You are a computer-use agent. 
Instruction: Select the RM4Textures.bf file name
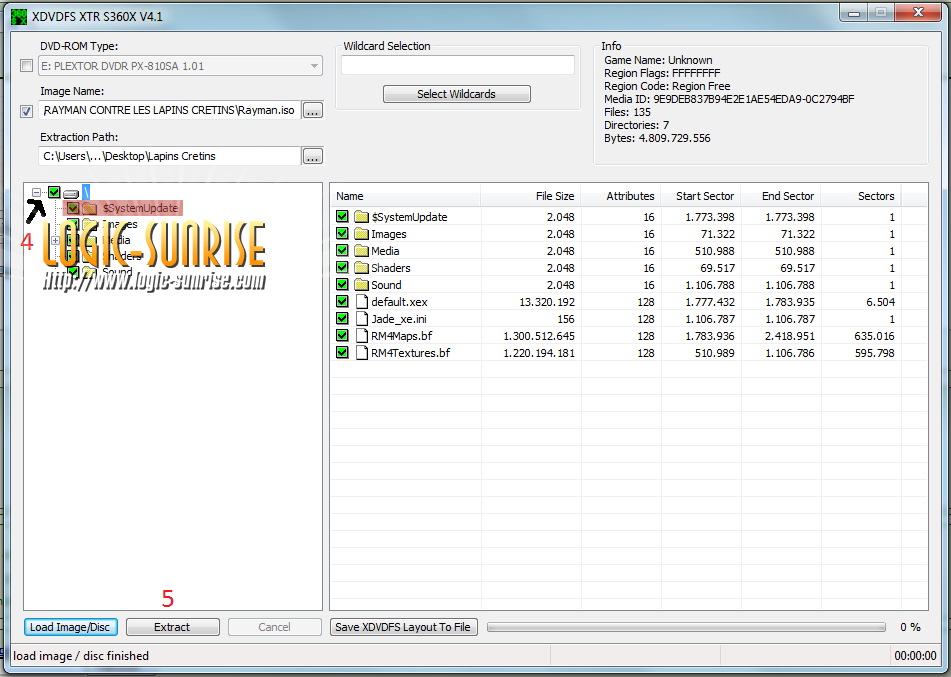coord(411,352)
